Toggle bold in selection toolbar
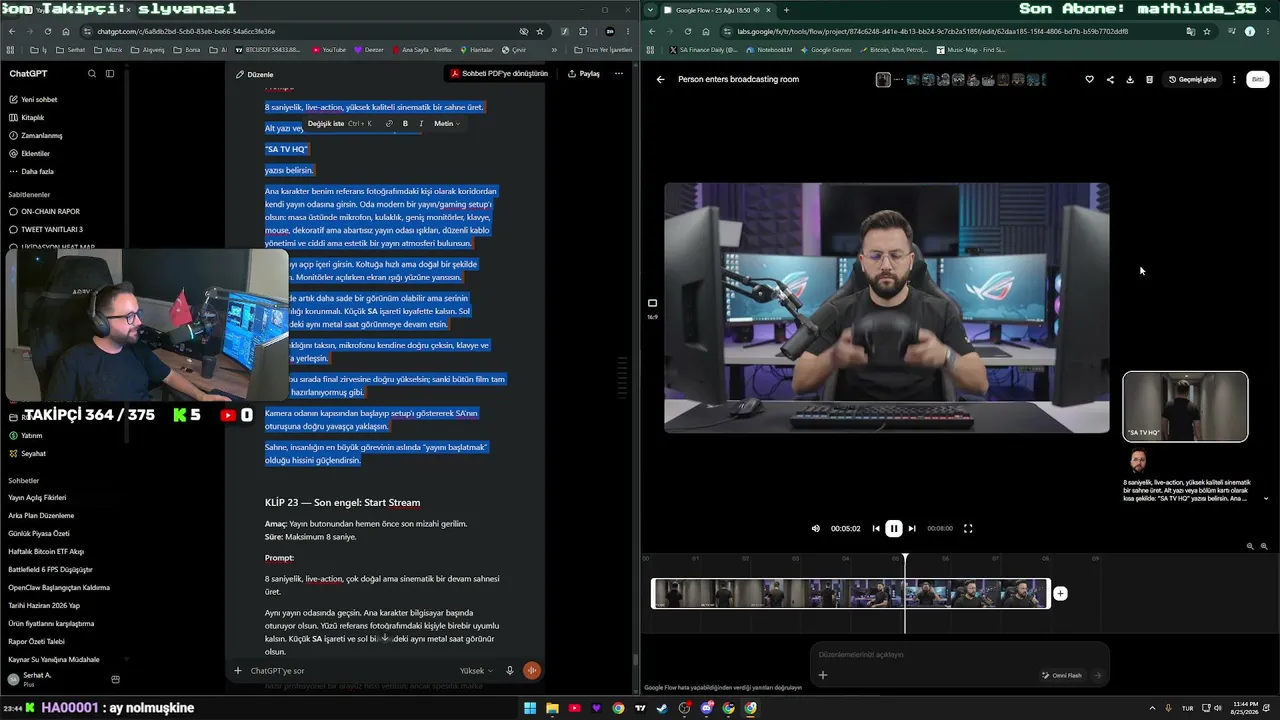Image resolution: width=1280 pixels, height=720 pixels. [405, 123]
